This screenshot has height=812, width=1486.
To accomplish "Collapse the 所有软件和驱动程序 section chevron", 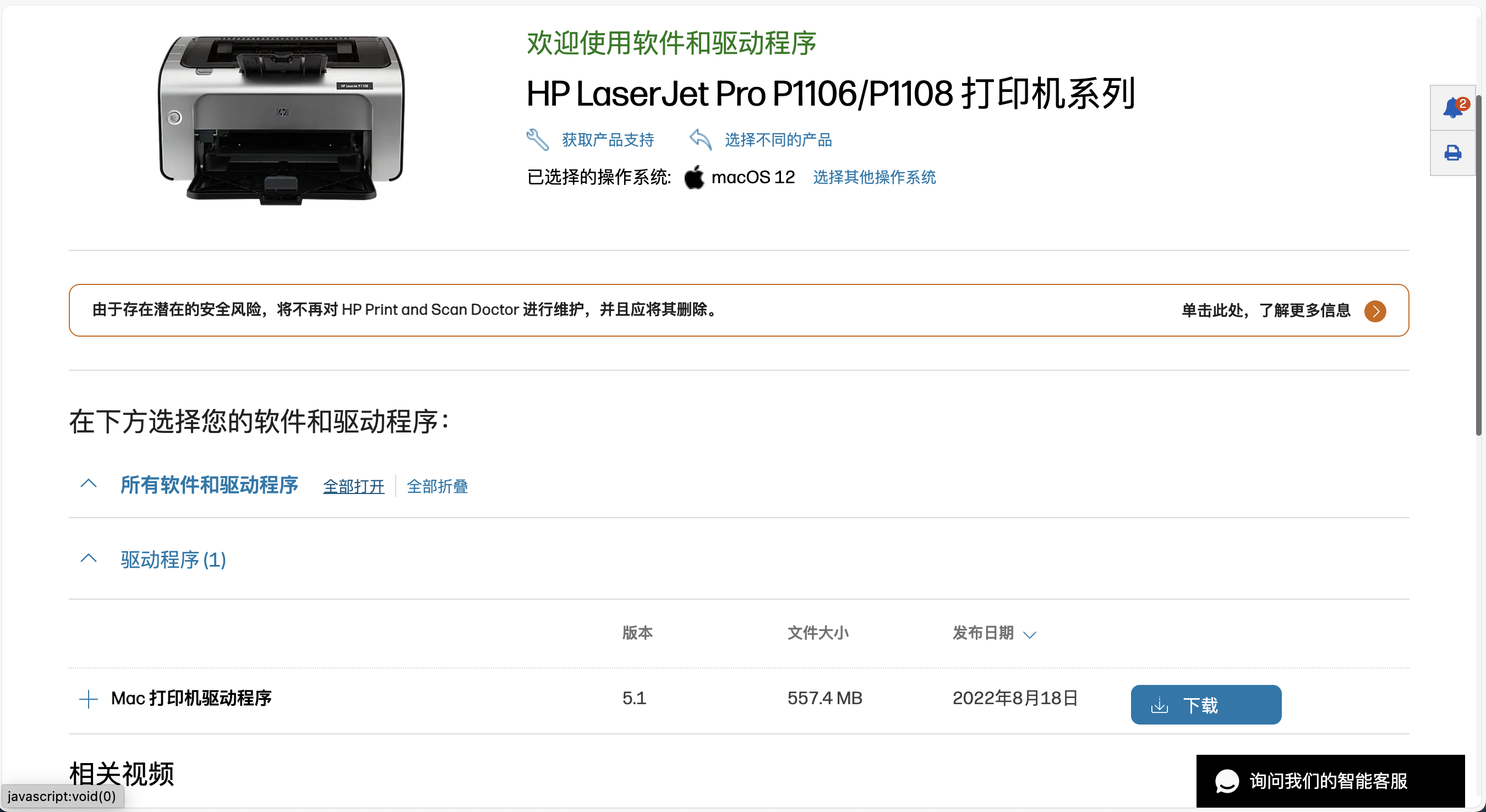I will point(88,484).
